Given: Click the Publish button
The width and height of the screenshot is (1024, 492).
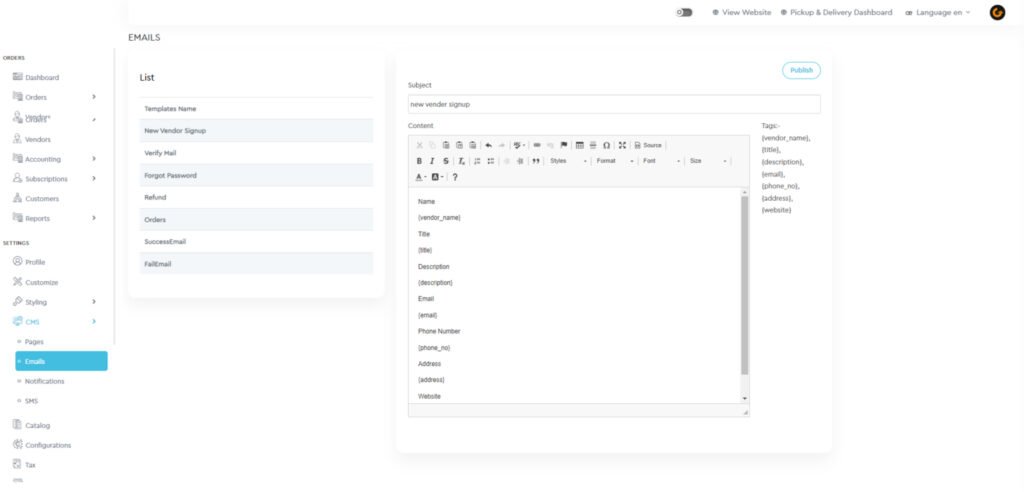Looking at the screenshot, I should pyautogui.click(x=801, y=70).
